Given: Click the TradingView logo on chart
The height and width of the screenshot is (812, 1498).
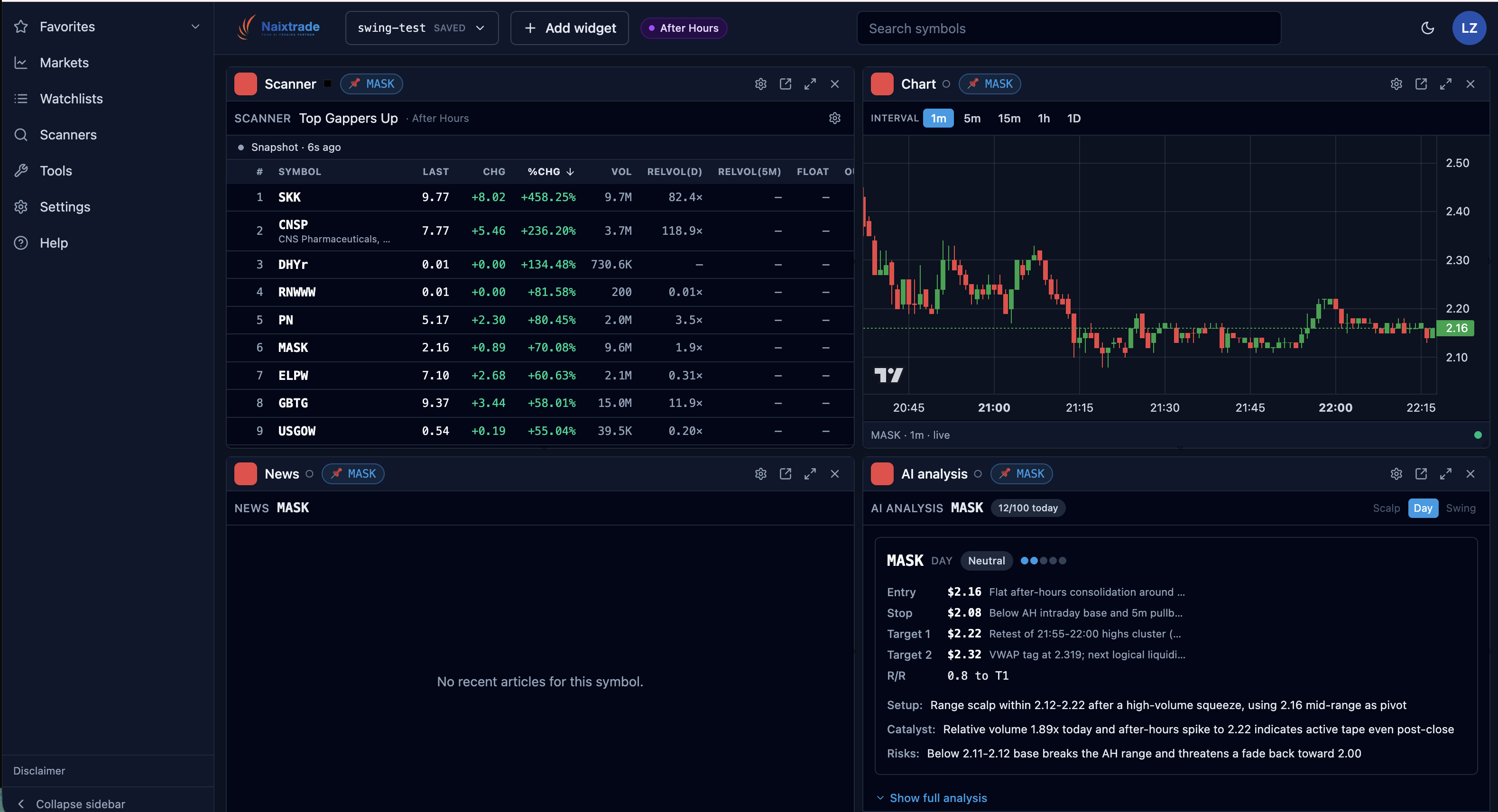Looking at the screenshot, I should pyautogui.click(x=888, y=375).
